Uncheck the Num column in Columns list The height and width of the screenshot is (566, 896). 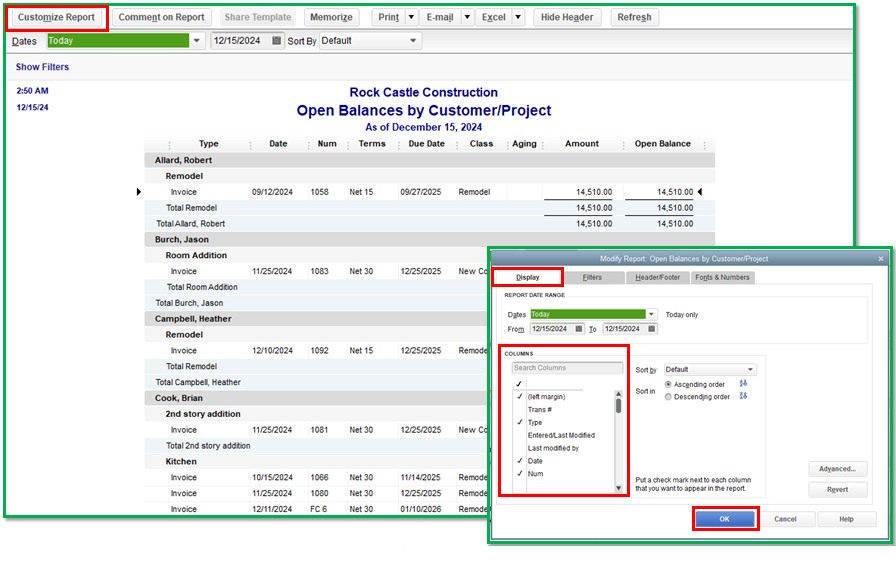coord(519,473)
